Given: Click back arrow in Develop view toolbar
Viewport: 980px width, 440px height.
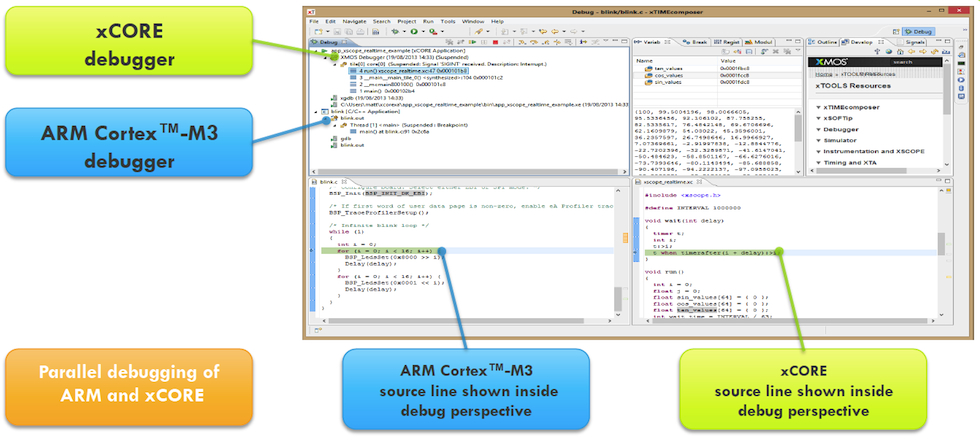Looking at the screenshot, I should (x=911, y=51).
